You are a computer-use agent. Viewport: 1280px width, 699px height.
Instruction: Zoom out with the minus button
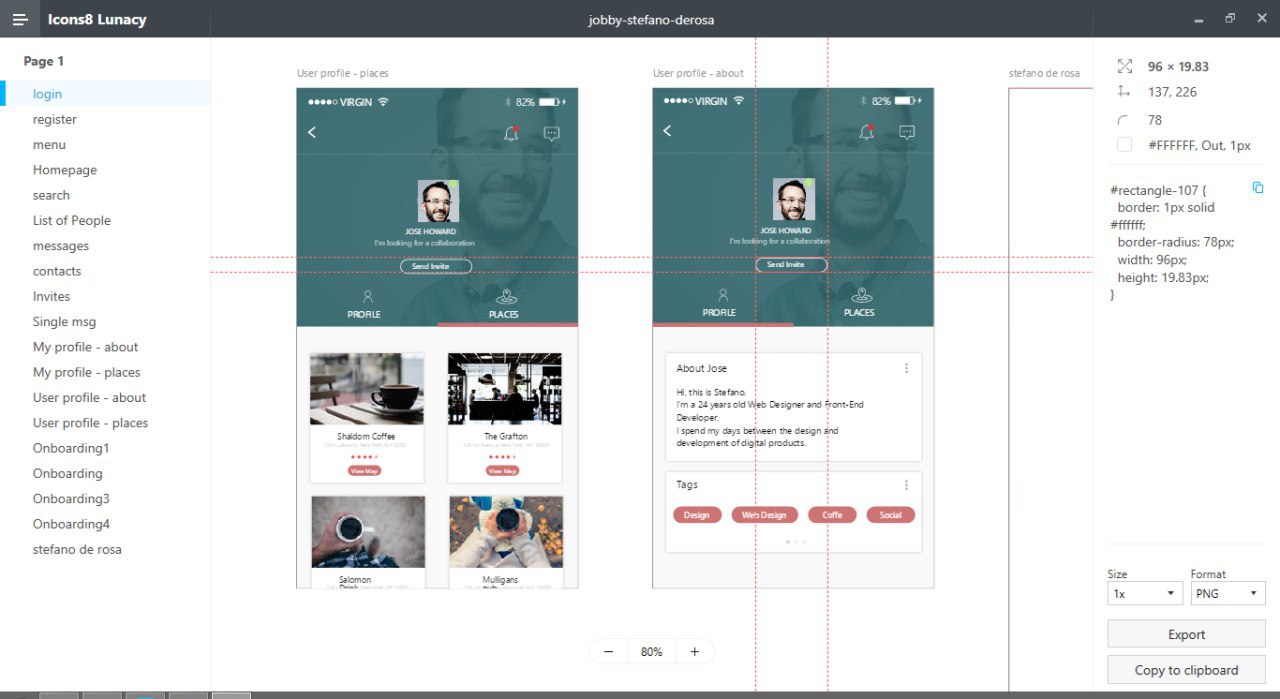pyautogui.click(x=608, y=652)
